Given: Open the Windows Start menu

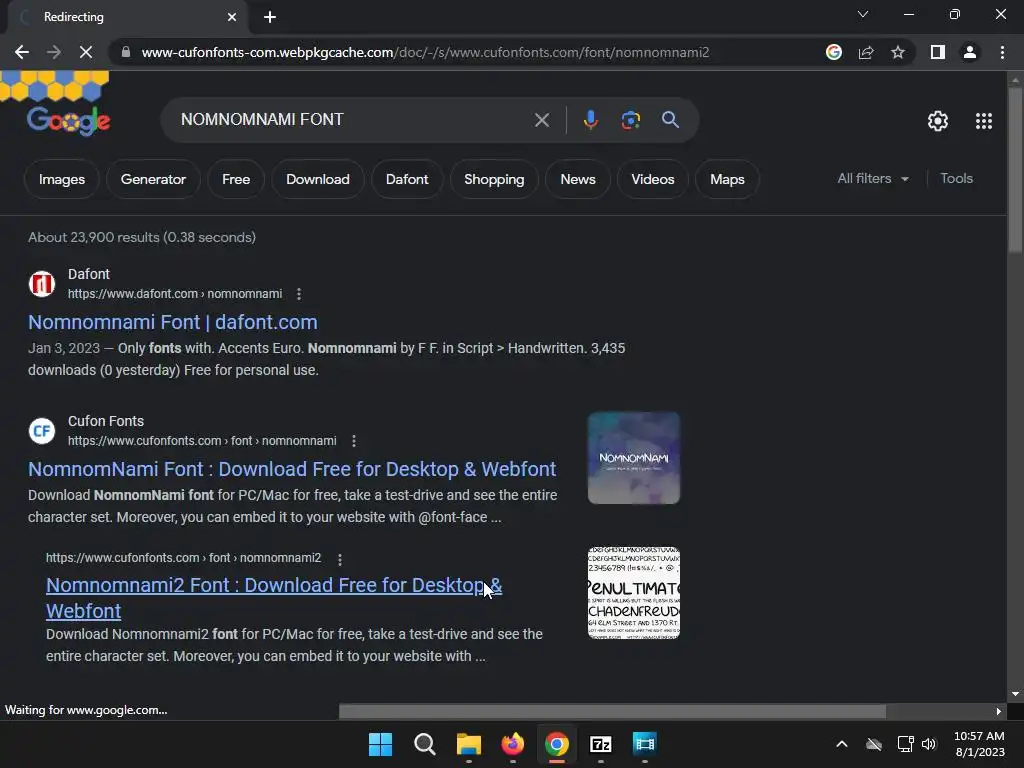Looking at the screenshot, I should point(380,744).
